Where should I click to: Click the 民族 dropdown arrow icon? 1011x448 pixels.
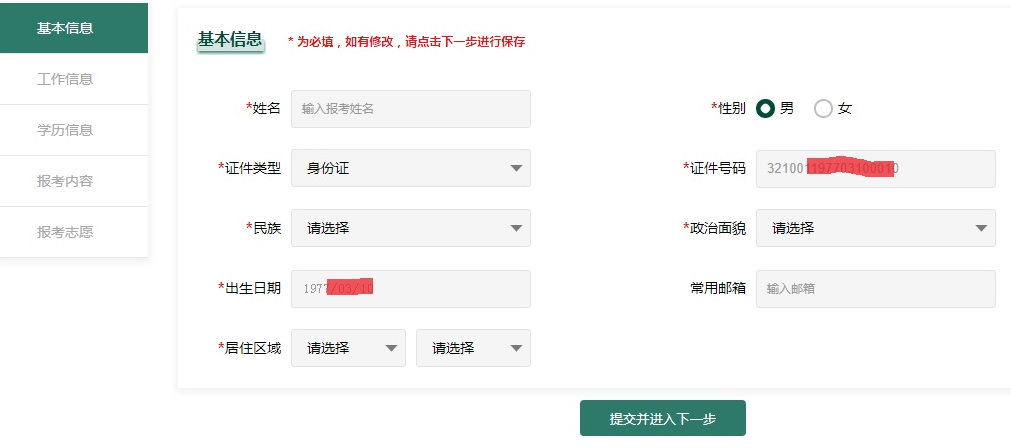[x=516, y=228]
